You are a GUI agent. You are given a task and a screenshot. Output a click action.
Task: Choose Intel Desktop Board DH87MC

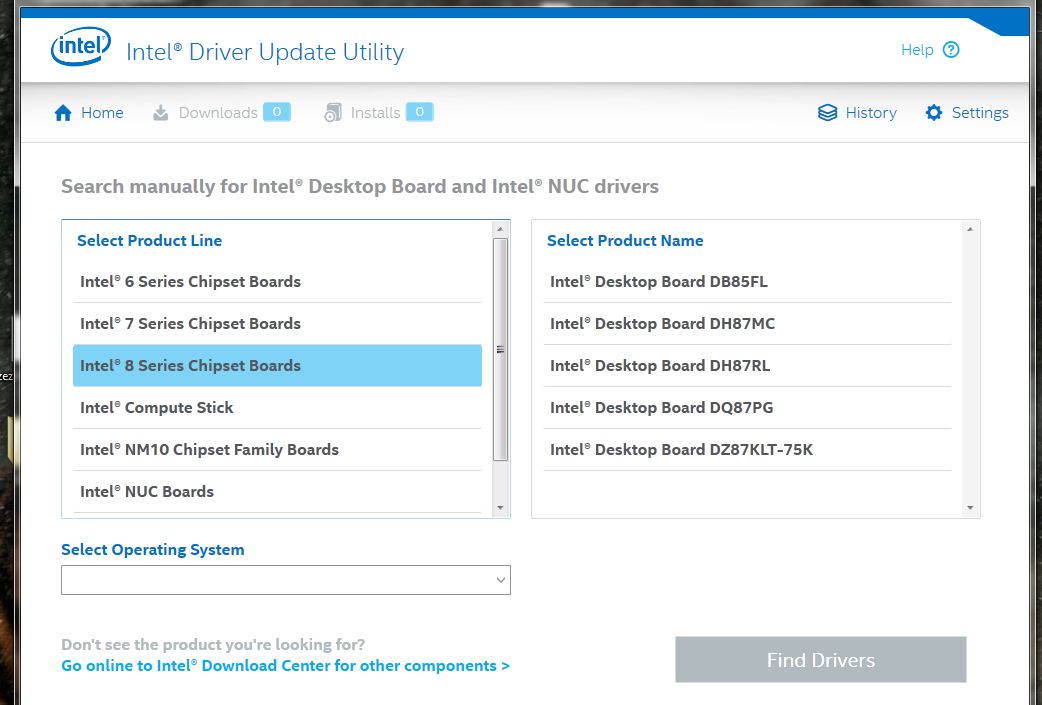[x=747, y=324]
